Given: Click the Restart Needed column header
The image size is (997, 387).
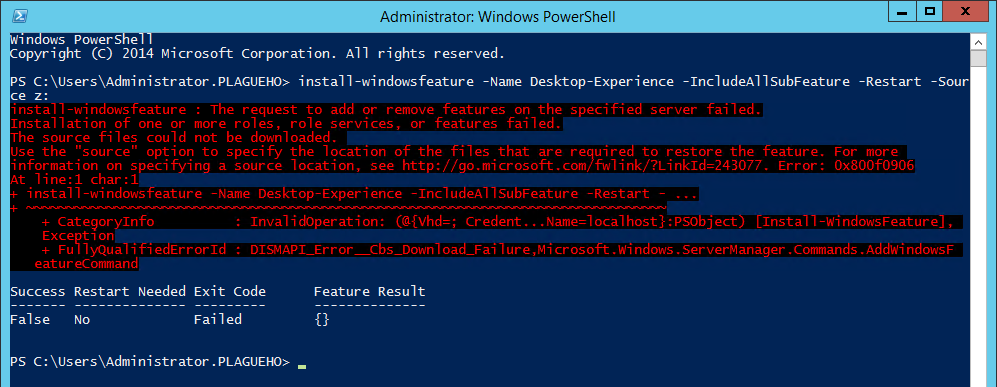Looking at the screenshot, I should point(130,292).
